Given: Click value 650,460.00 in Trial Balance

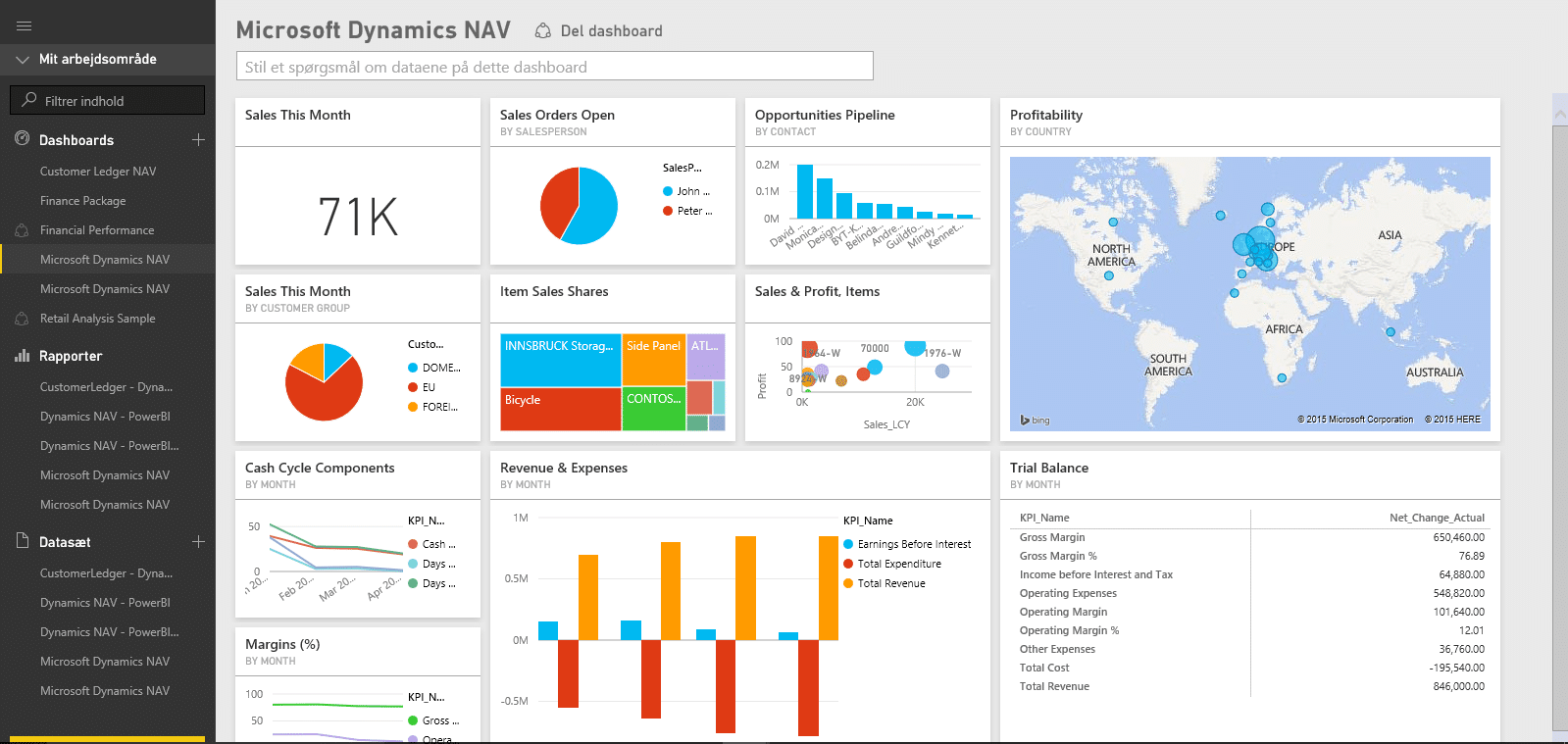Looking at the screenshot, I should pos(1459,537).
